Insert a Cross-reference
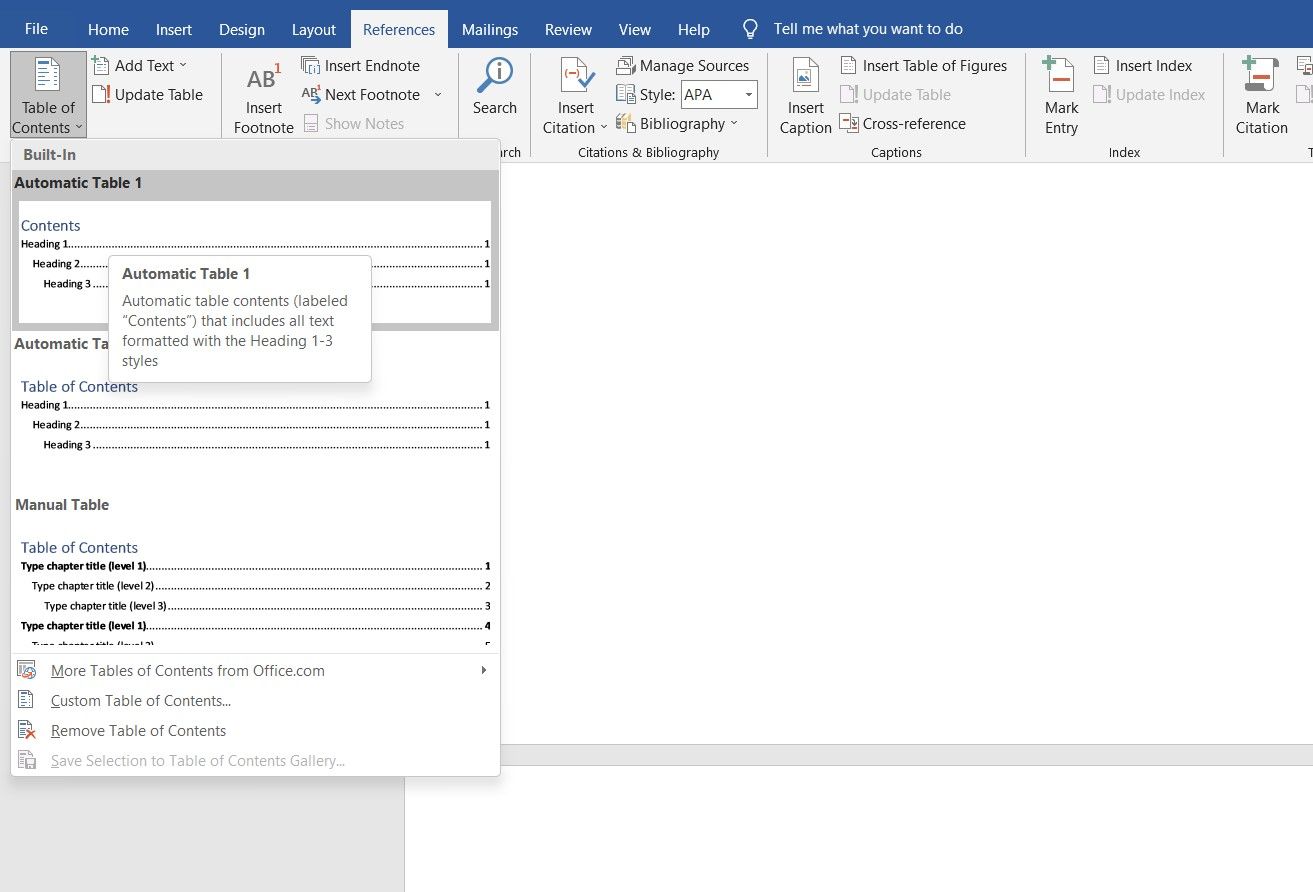 point(903,123)
